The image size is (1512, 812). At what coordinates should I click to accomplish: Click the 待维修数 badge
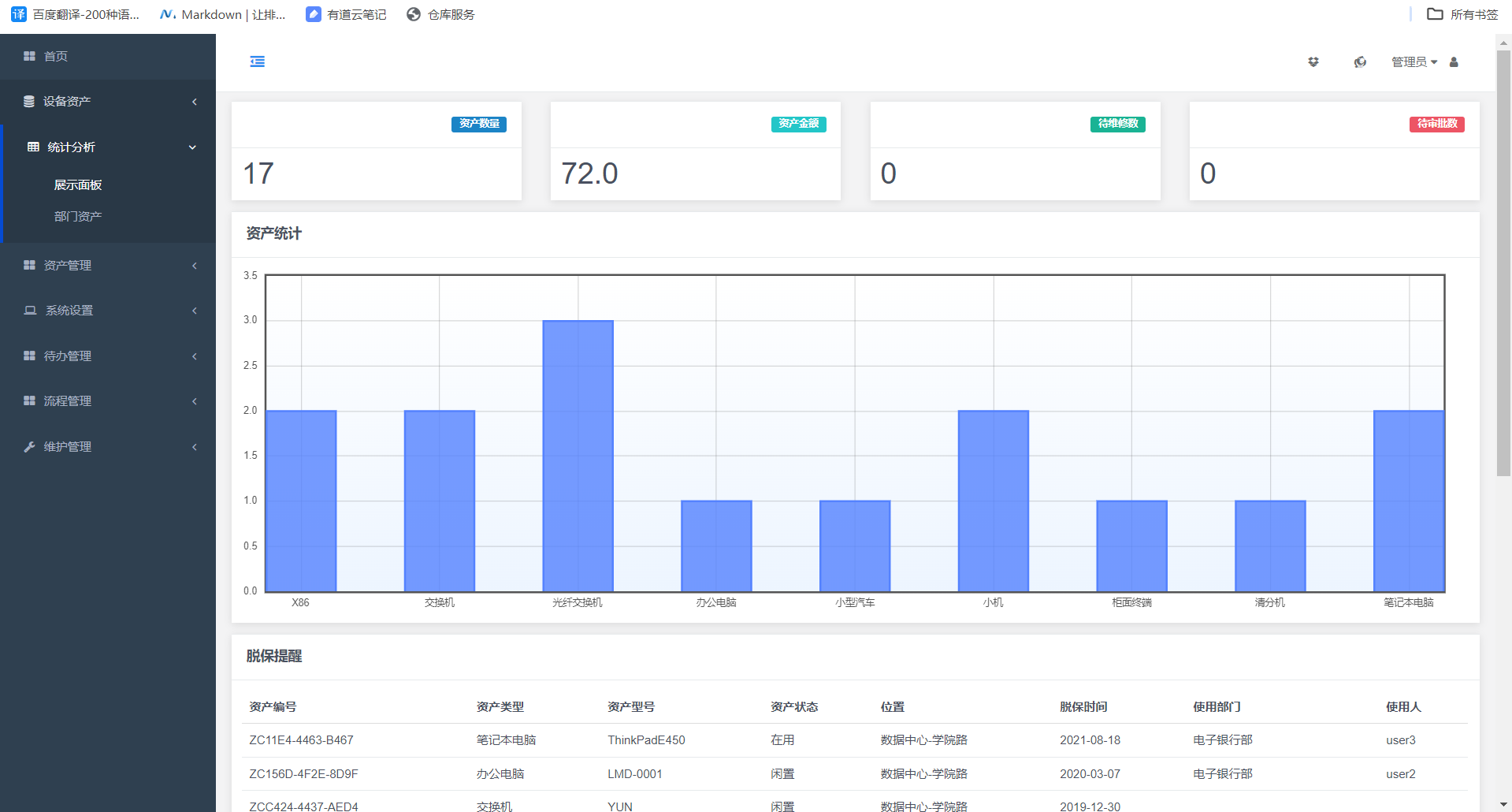click(x=1118, y=124)
